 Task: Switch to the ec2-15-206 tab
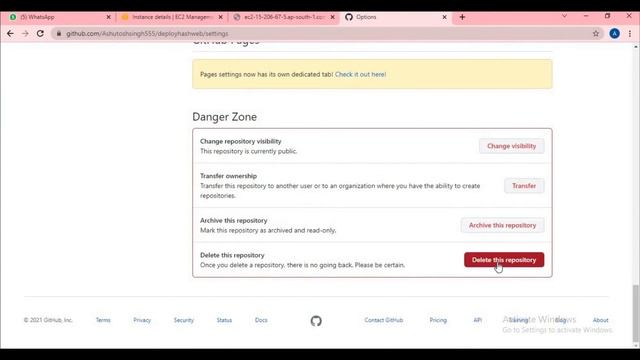pos(284,17)
